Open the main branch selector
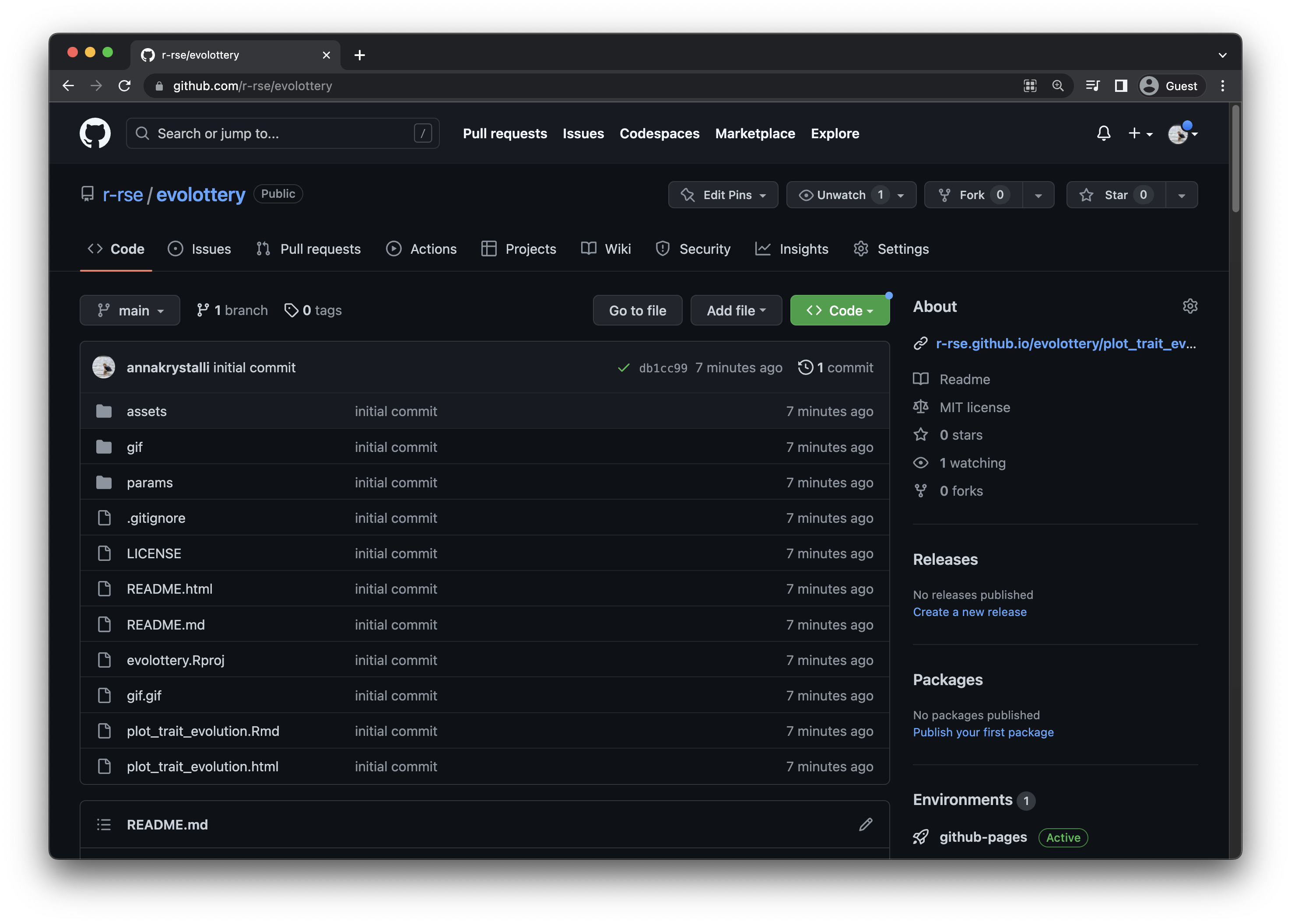The width and height of the screenshot is (1291, 924). pos(130,310)
